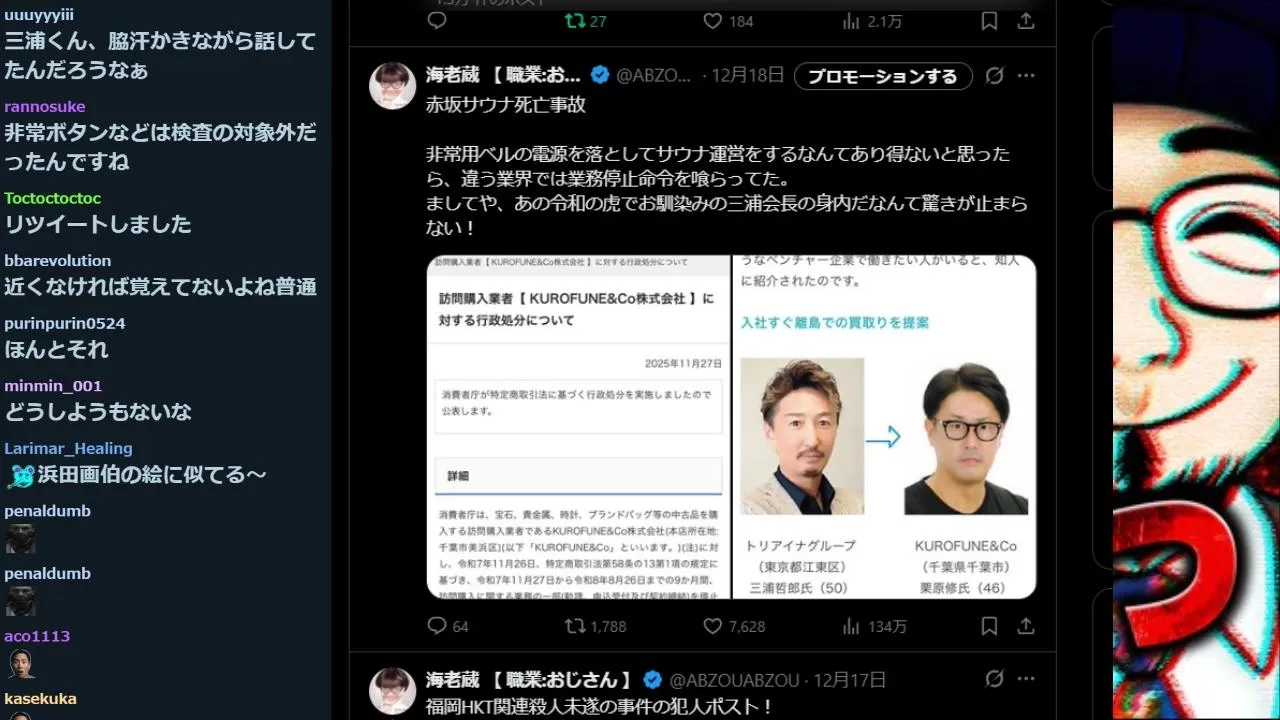Viewport: 1280px width, 720px height.
Task: Open more options on 12月18日 post
Action: coord(1026,76)
